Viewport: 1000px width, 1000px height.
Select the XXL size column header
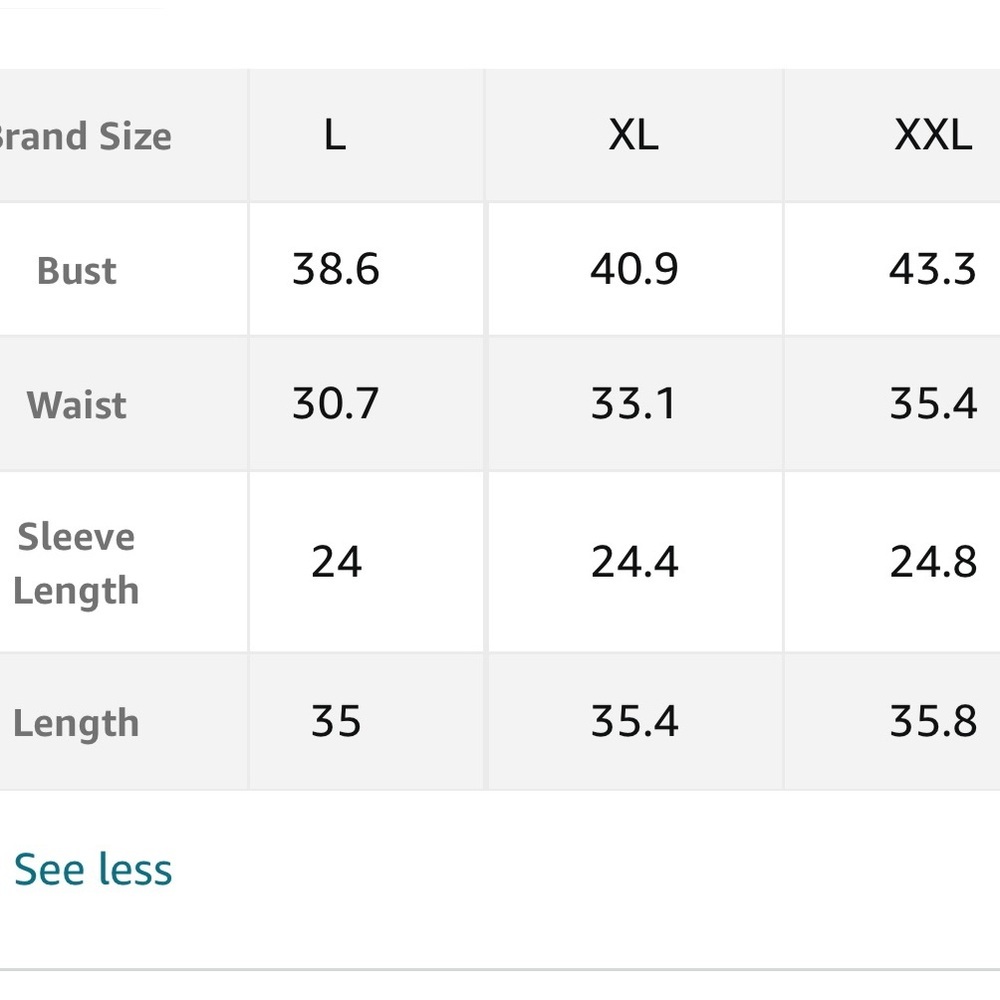tap(932, 136)
